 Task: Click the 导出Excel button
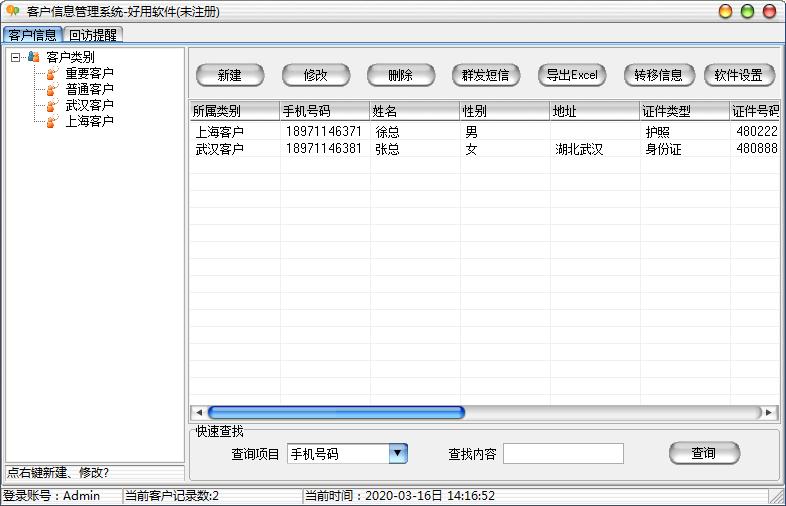pos(572,75)
